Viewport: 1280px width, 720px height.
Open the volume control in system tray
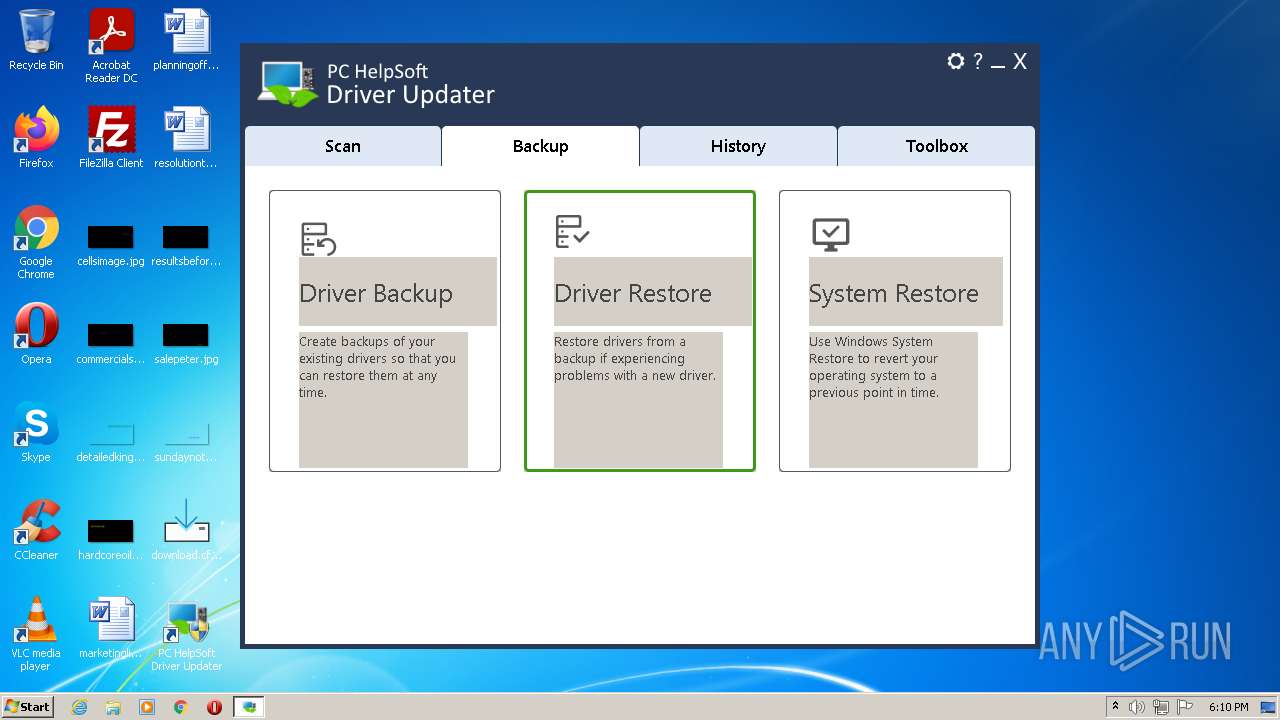click(x=1137, y=707)
